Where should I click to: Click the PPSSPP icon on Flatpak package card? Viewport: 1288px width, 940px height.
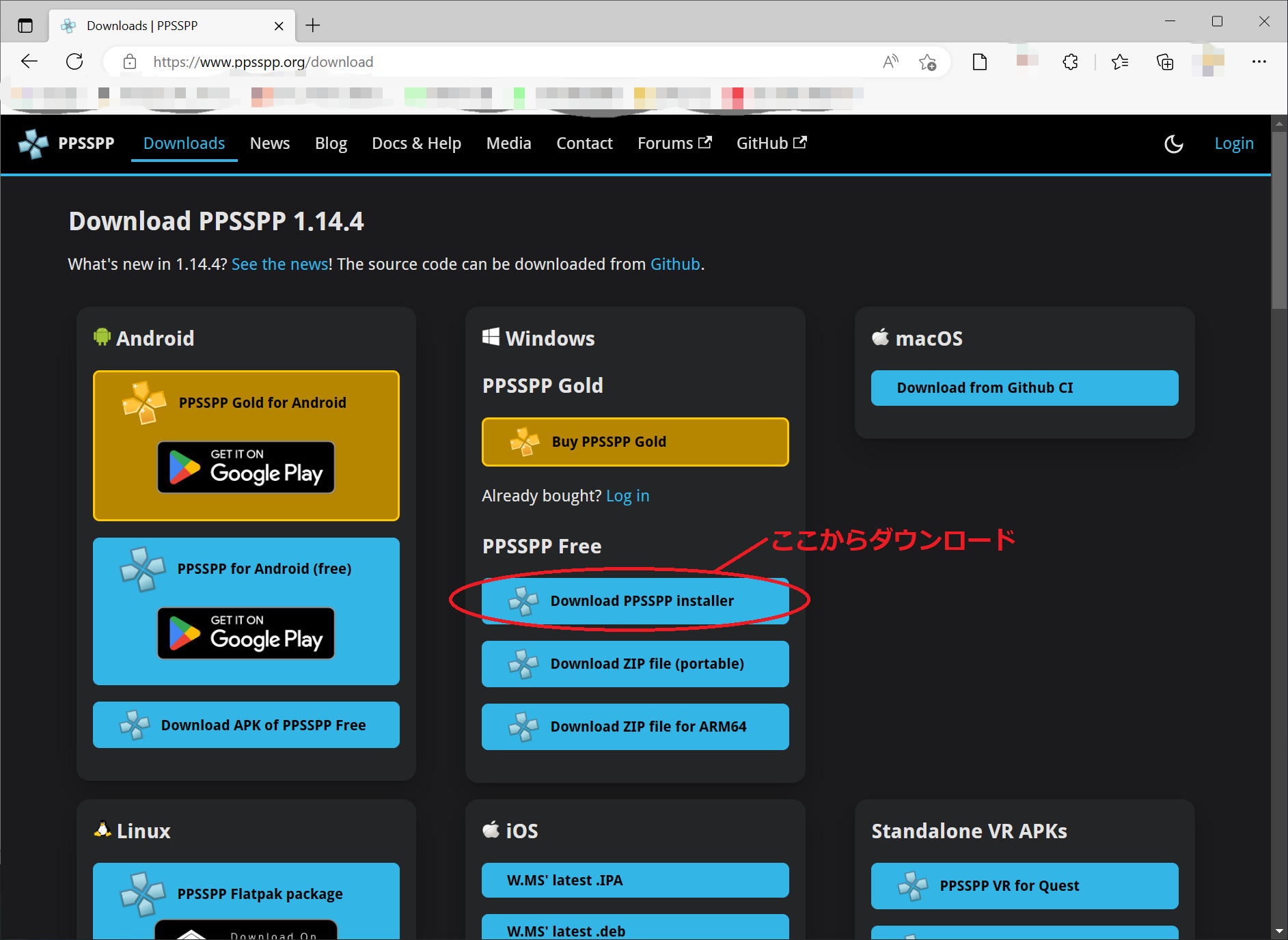(x=143, y=894)
